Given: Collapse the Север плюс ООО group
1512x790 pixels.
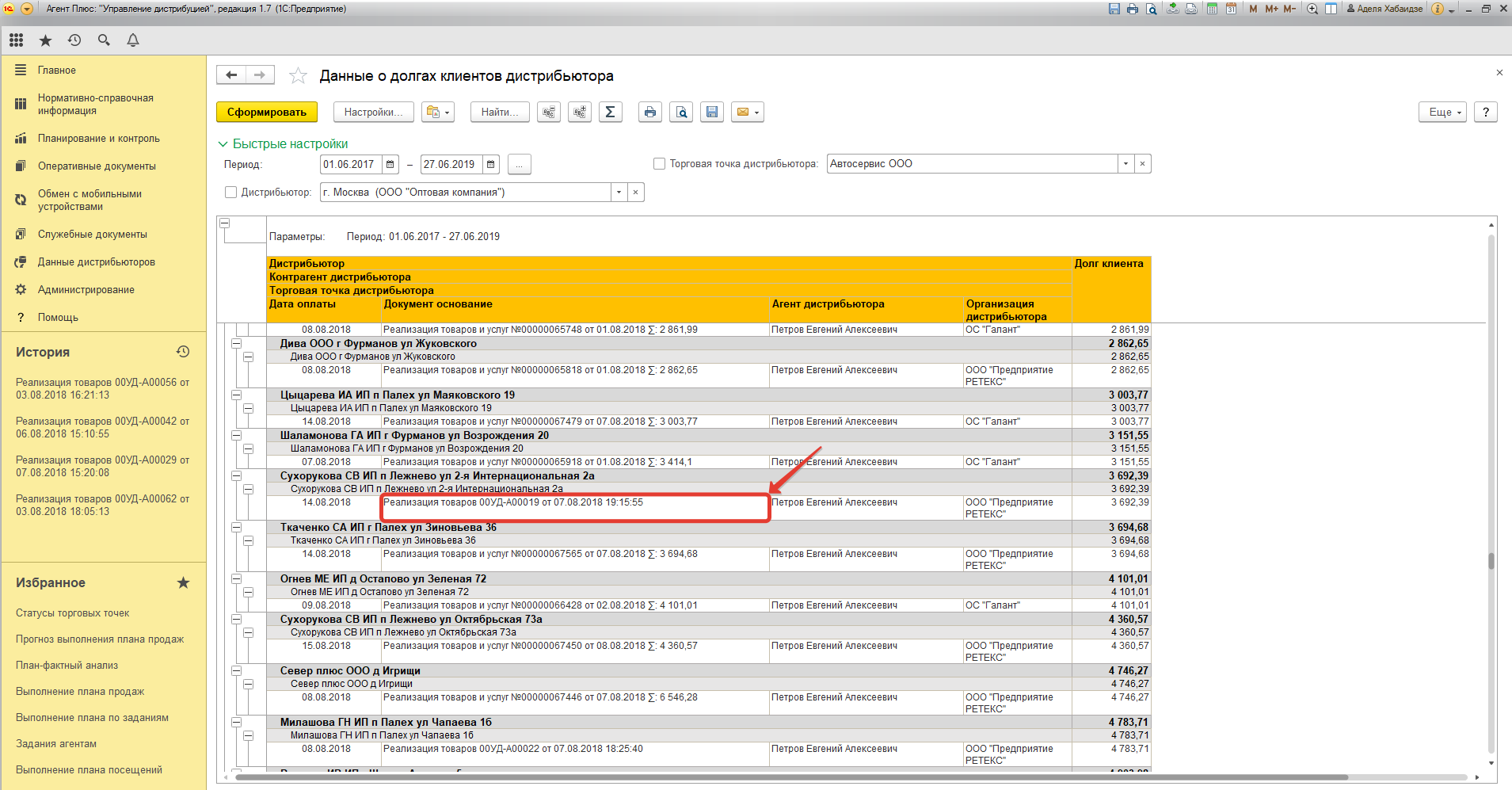Looking at the screenshot, I should (x=236, y=670).
